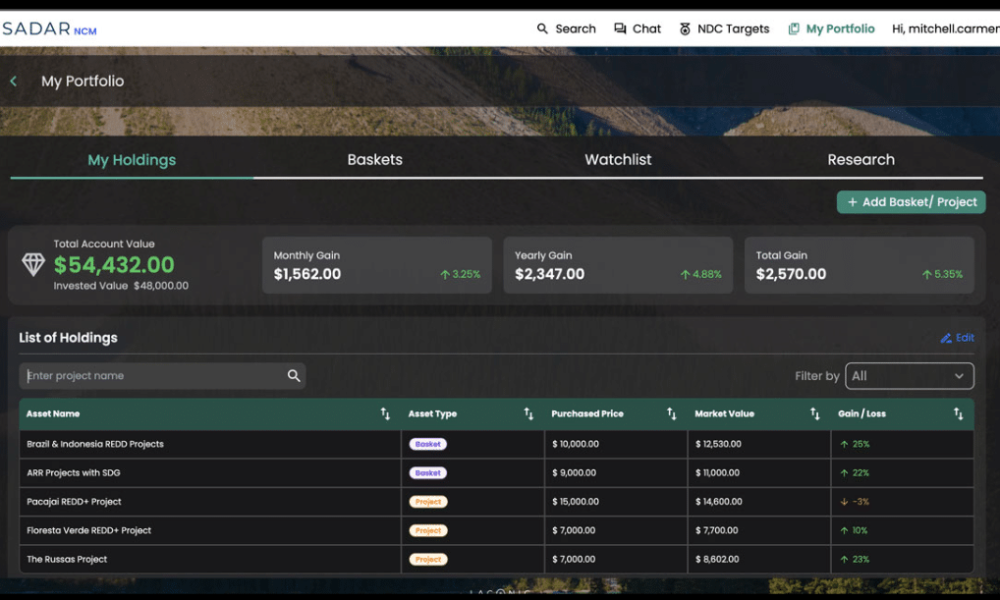
Task: Sort holdings by Asset Name arrows
Action: (x=385, y=414)
